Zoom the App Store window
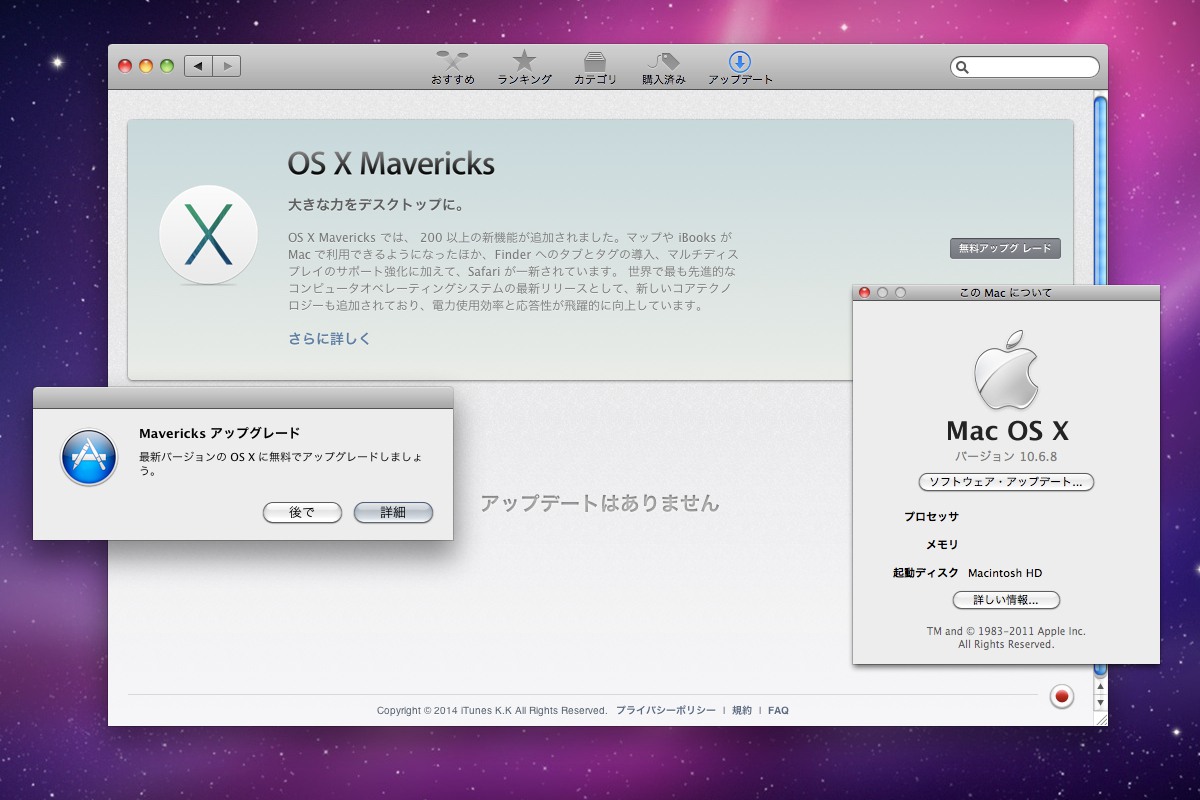The height and width of the screenshot is (800, 1200). coord(167,66)
